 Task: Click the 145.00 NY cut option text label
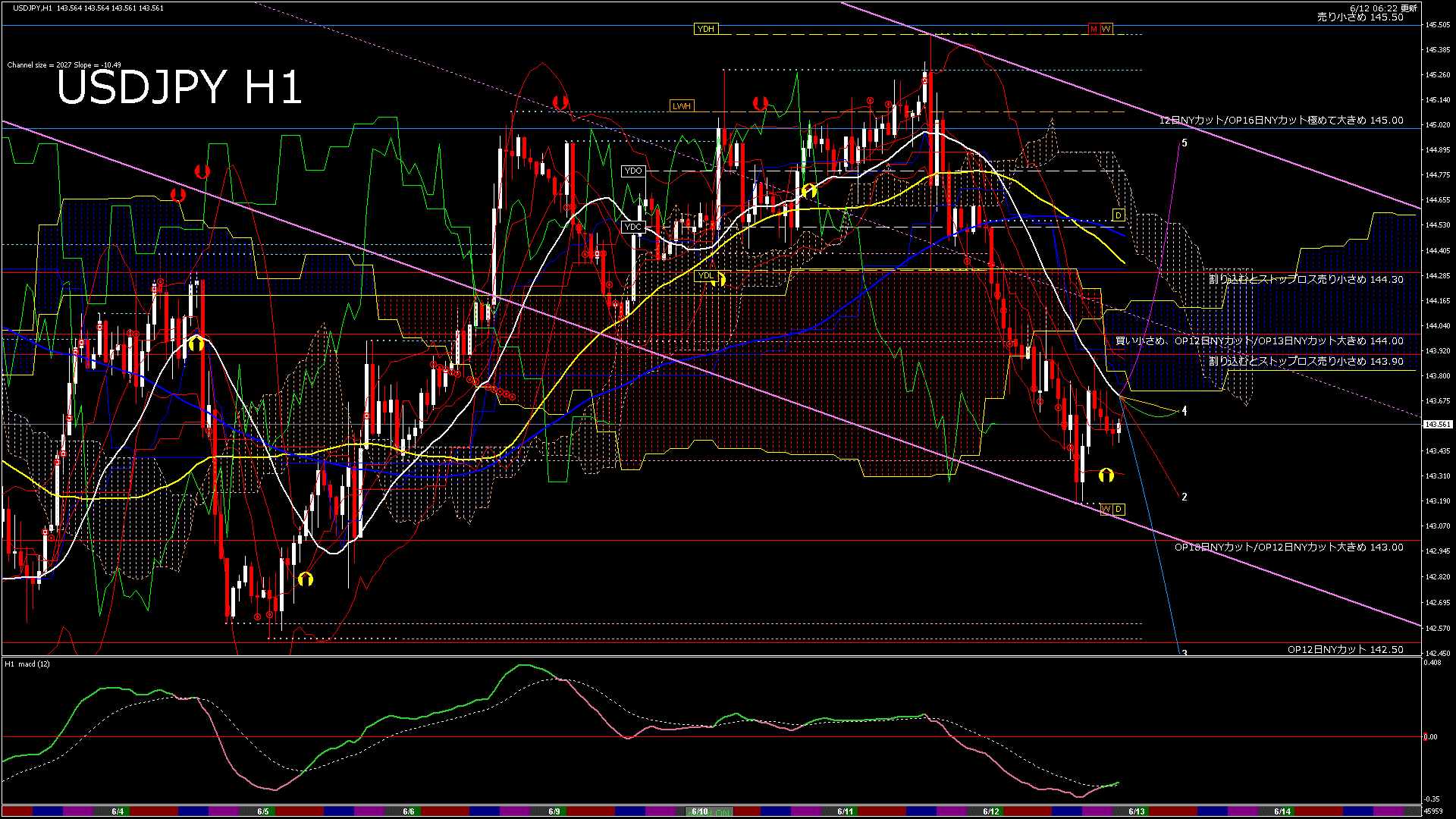click(x=1281, y=121)
